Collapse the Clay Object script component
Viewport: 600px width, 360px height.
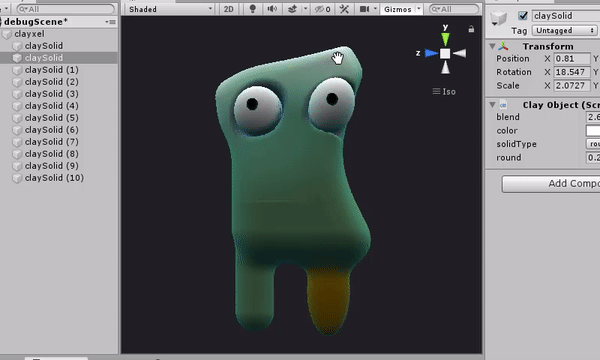point(492,104)
